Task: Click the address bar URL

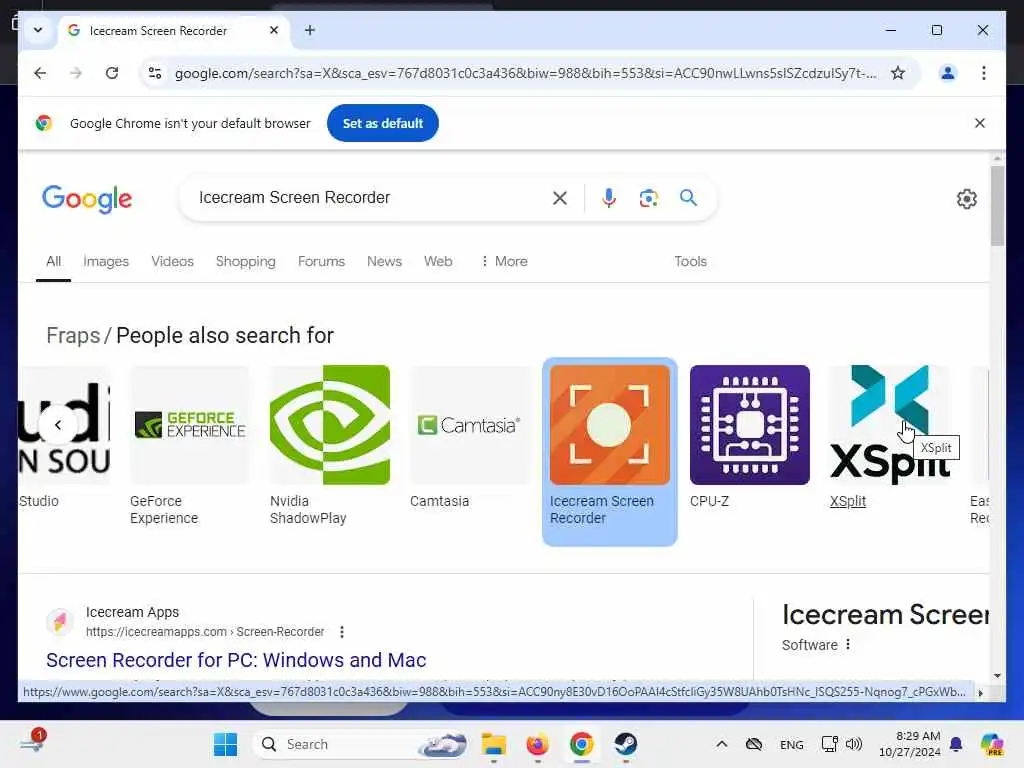Action: [525, 73]
